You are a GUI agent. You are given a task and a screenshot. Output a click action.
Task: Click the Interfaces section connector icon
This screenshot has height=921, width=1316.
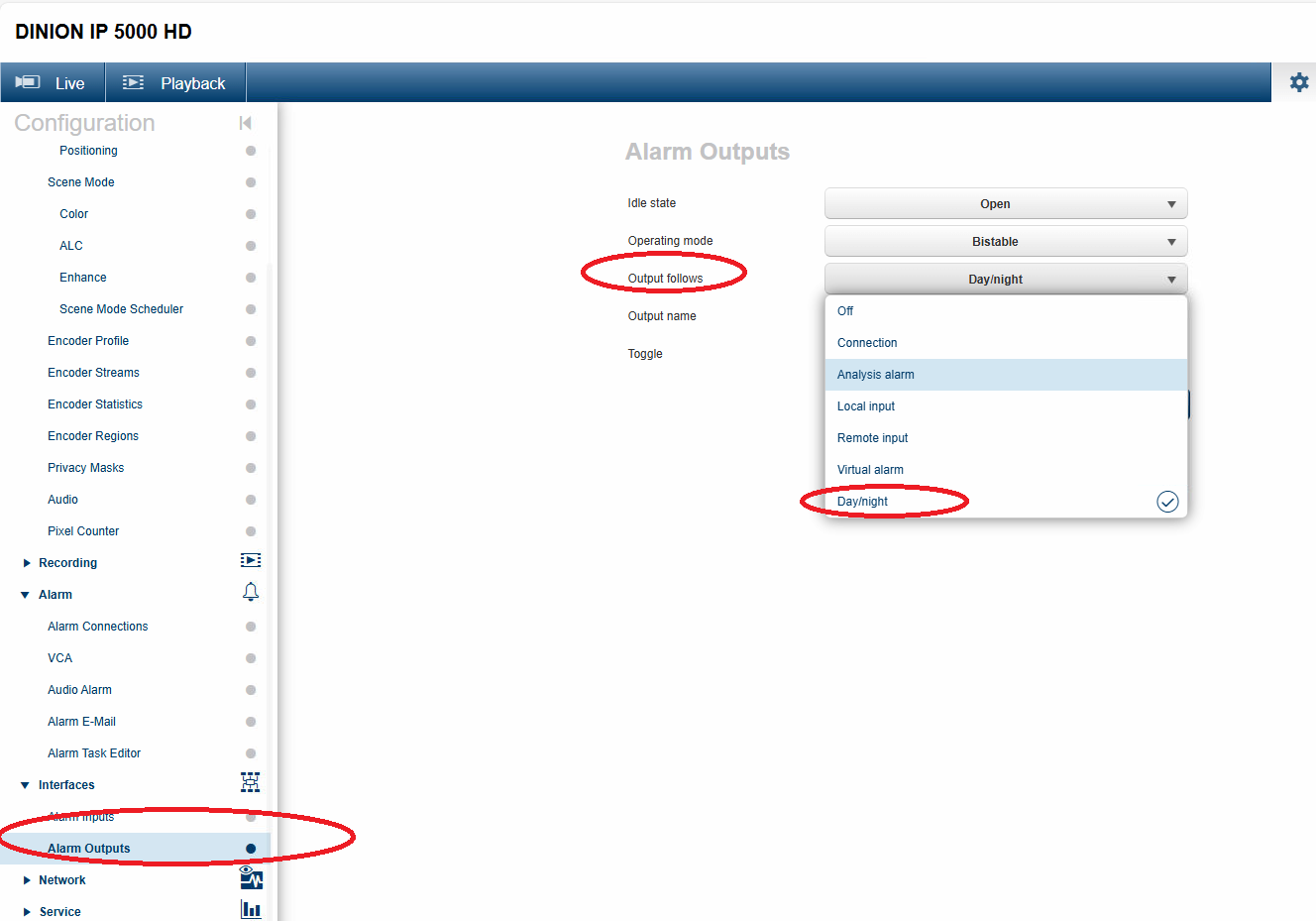(251, 782)
